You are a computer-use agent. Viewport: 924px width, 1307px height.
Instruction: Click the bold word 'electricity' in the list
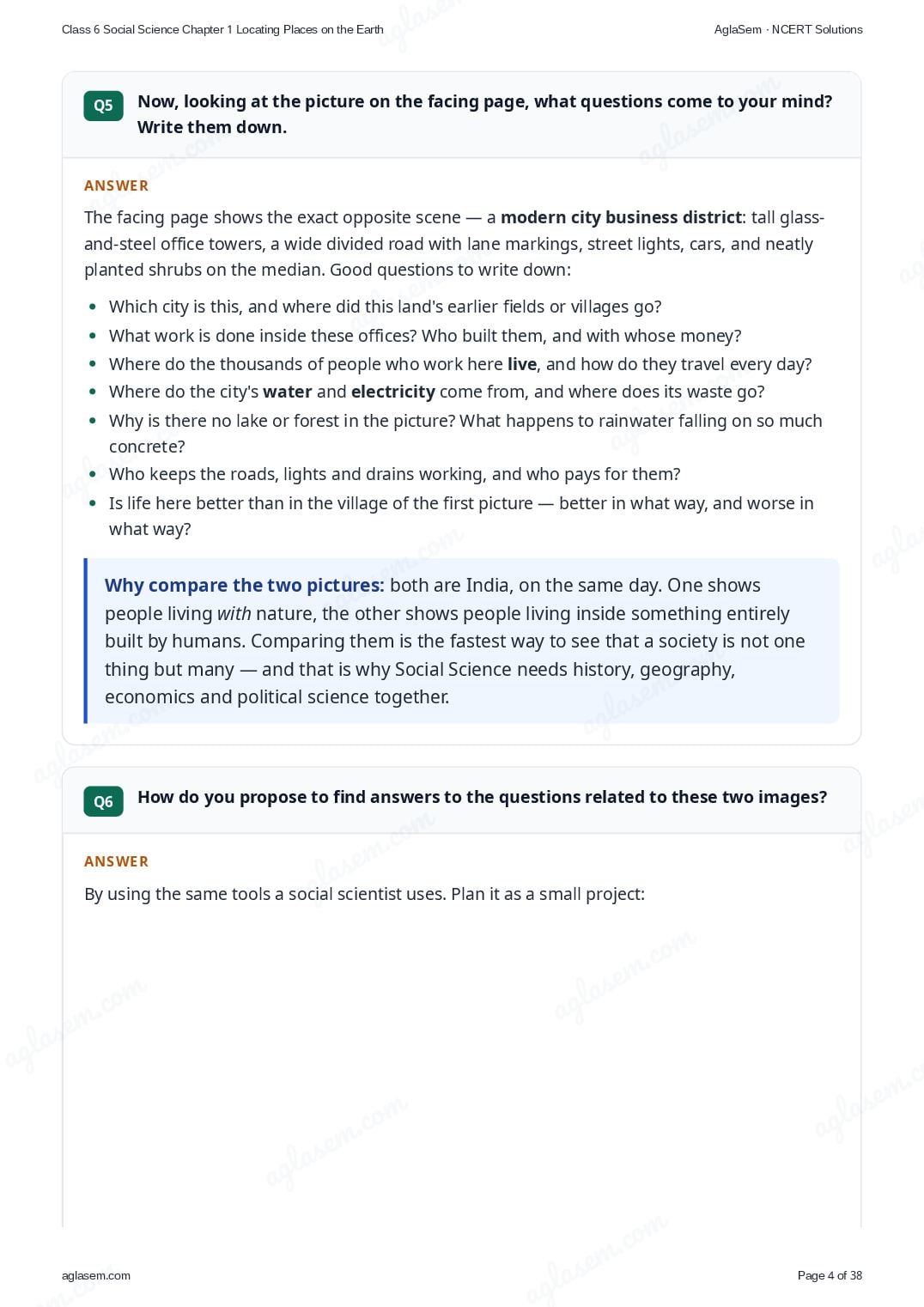pyautogui.click(x=393, y=392)
